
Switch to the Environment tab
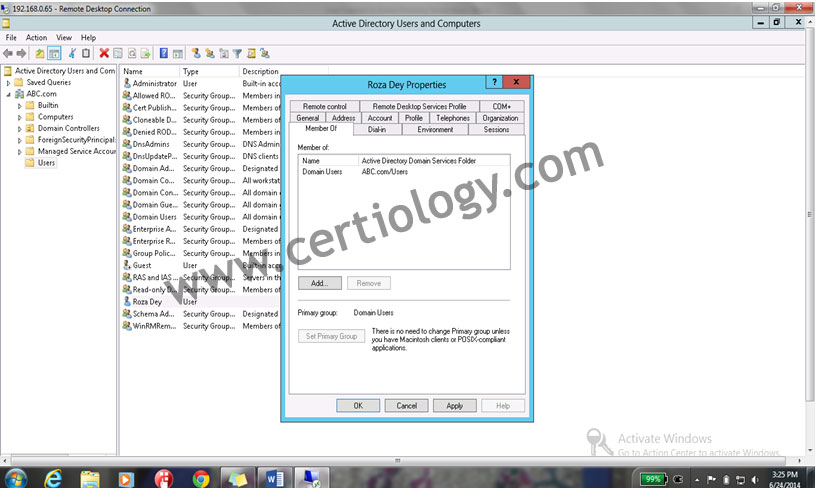coord(435,129)
